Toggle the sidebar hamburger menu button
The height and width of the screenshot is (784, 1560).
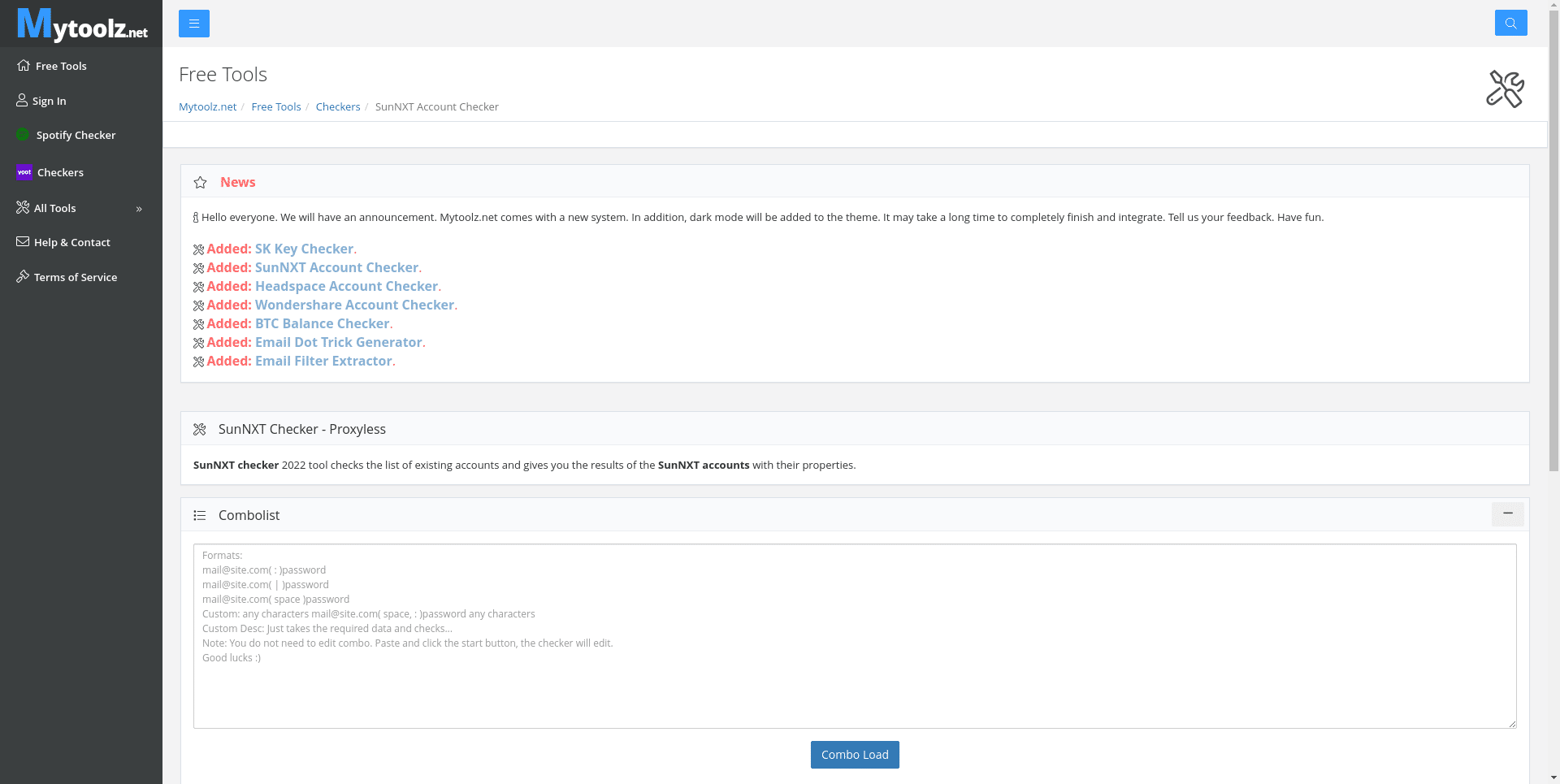click(x=194, y=24)
